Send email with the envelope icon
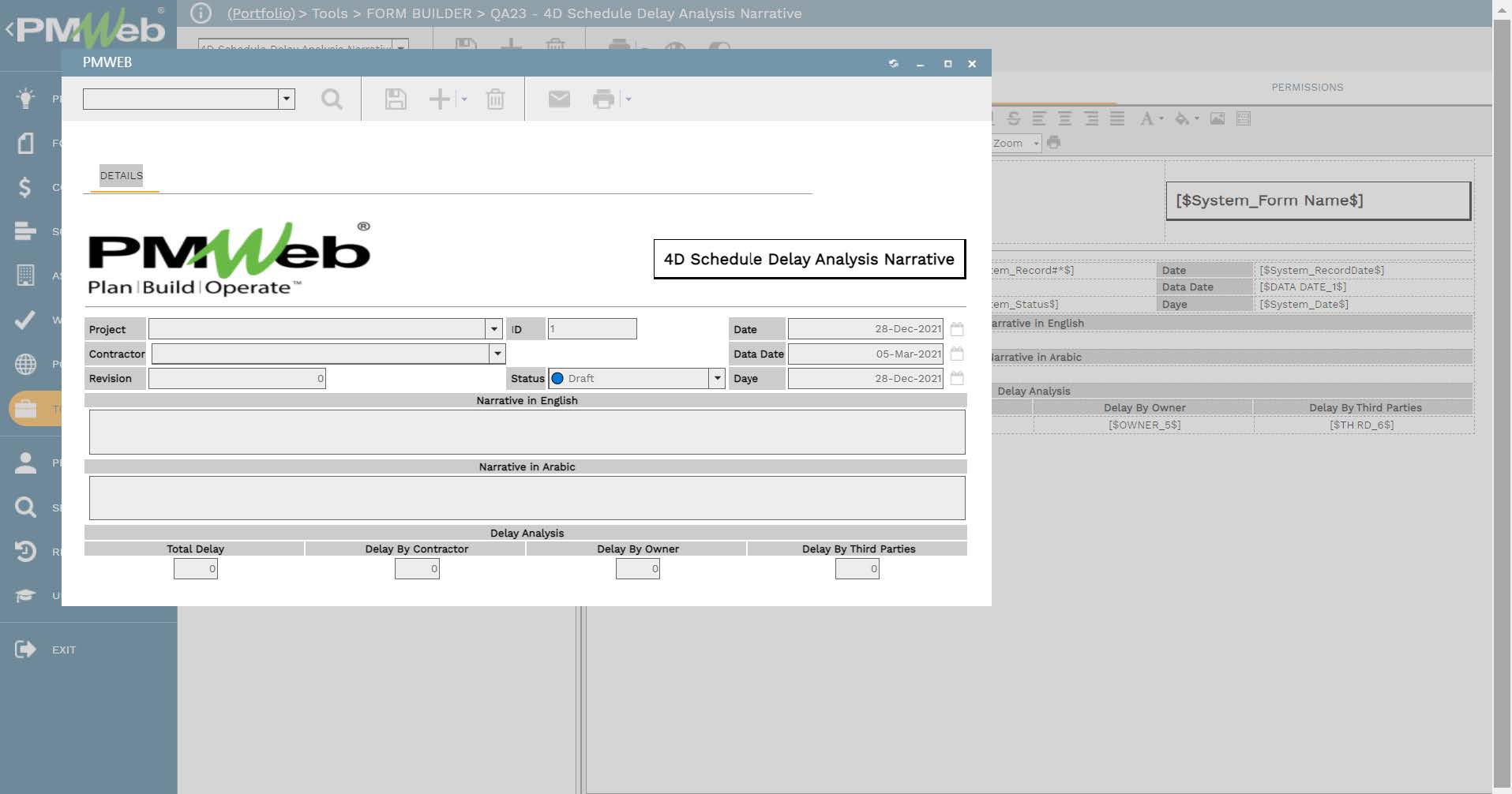1512x794 pixels. click(559, 99)
